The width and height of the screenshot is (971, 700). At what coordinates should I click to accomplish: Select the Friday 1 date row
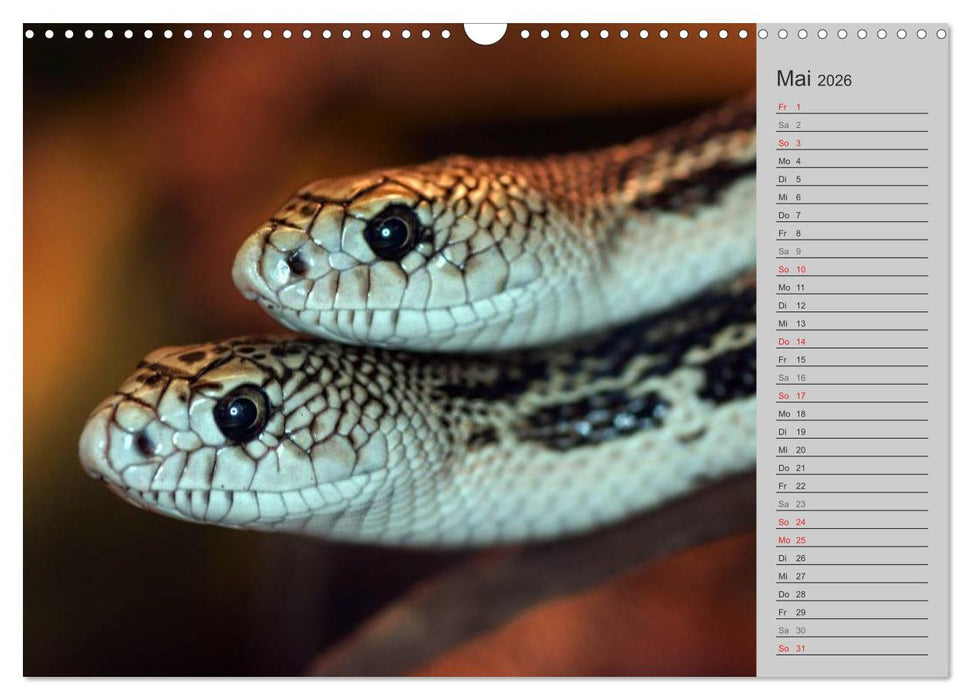(x=851, y=107)
